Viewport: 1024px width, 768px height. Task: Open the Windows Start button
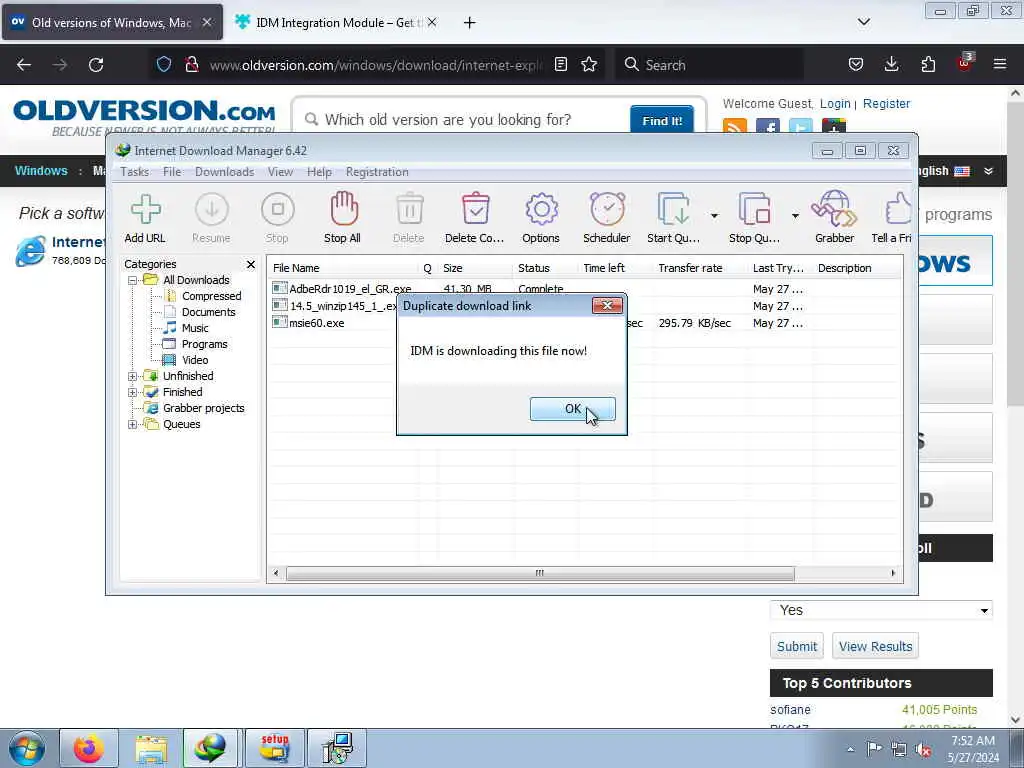pos(27,748)
